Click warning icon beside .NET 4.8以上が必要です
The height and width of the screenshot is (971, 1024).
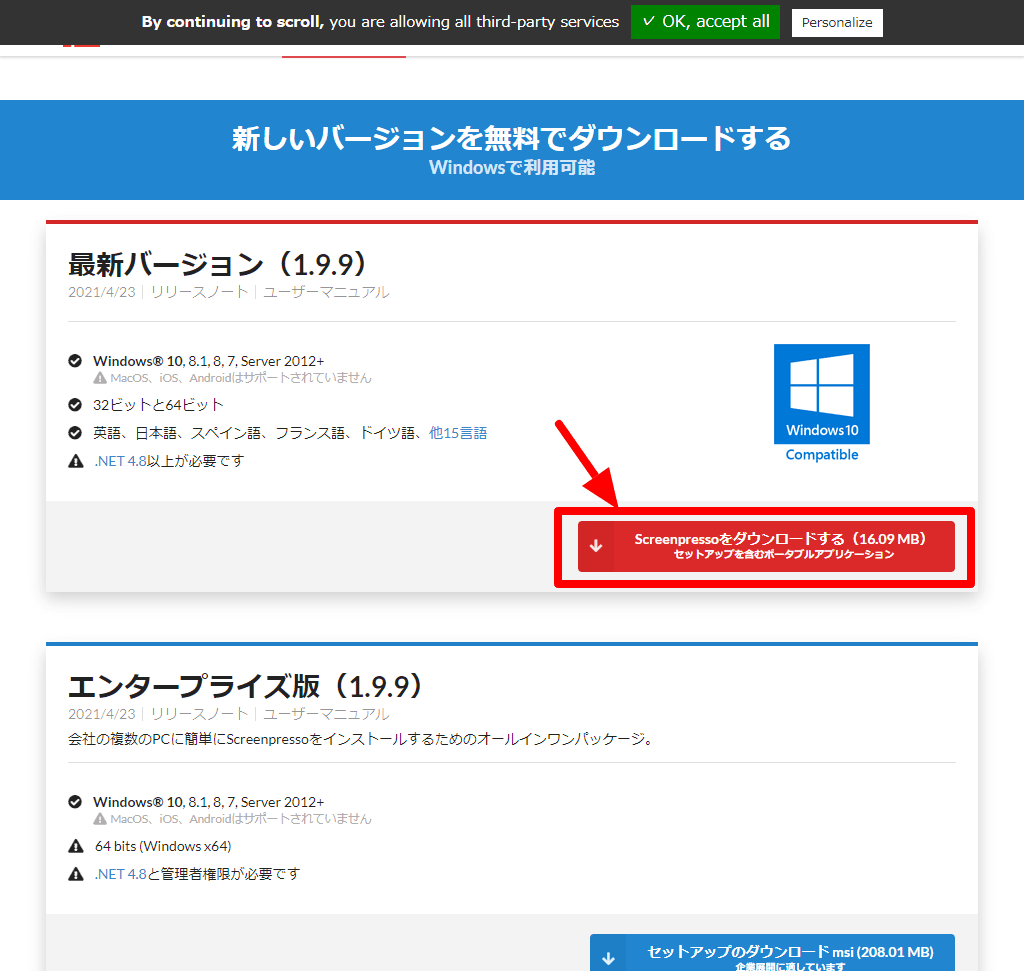pos(76,461)
